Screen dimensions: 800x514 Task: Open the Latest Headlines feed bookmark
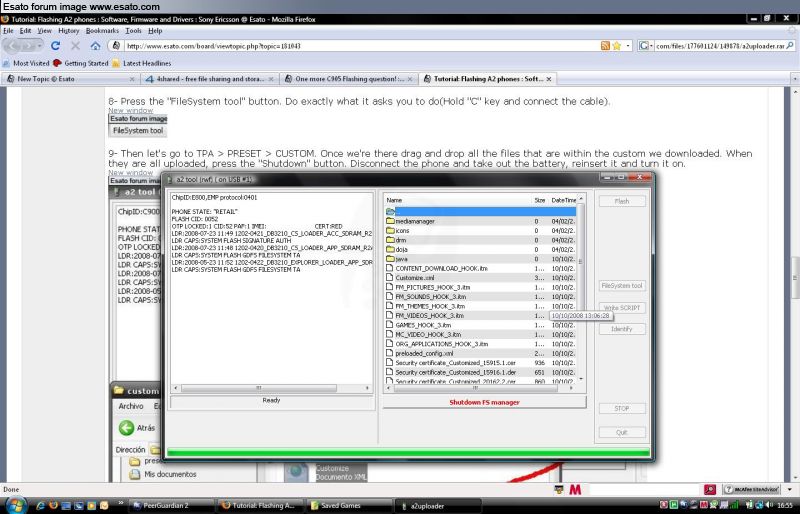pos(141,63)
